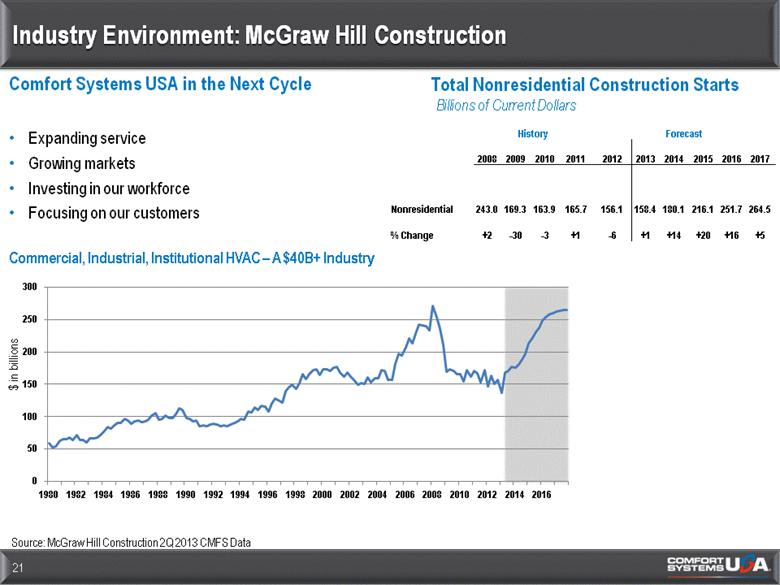Click the slide number 21
The image size is (780, 585).
pos(18,568)
